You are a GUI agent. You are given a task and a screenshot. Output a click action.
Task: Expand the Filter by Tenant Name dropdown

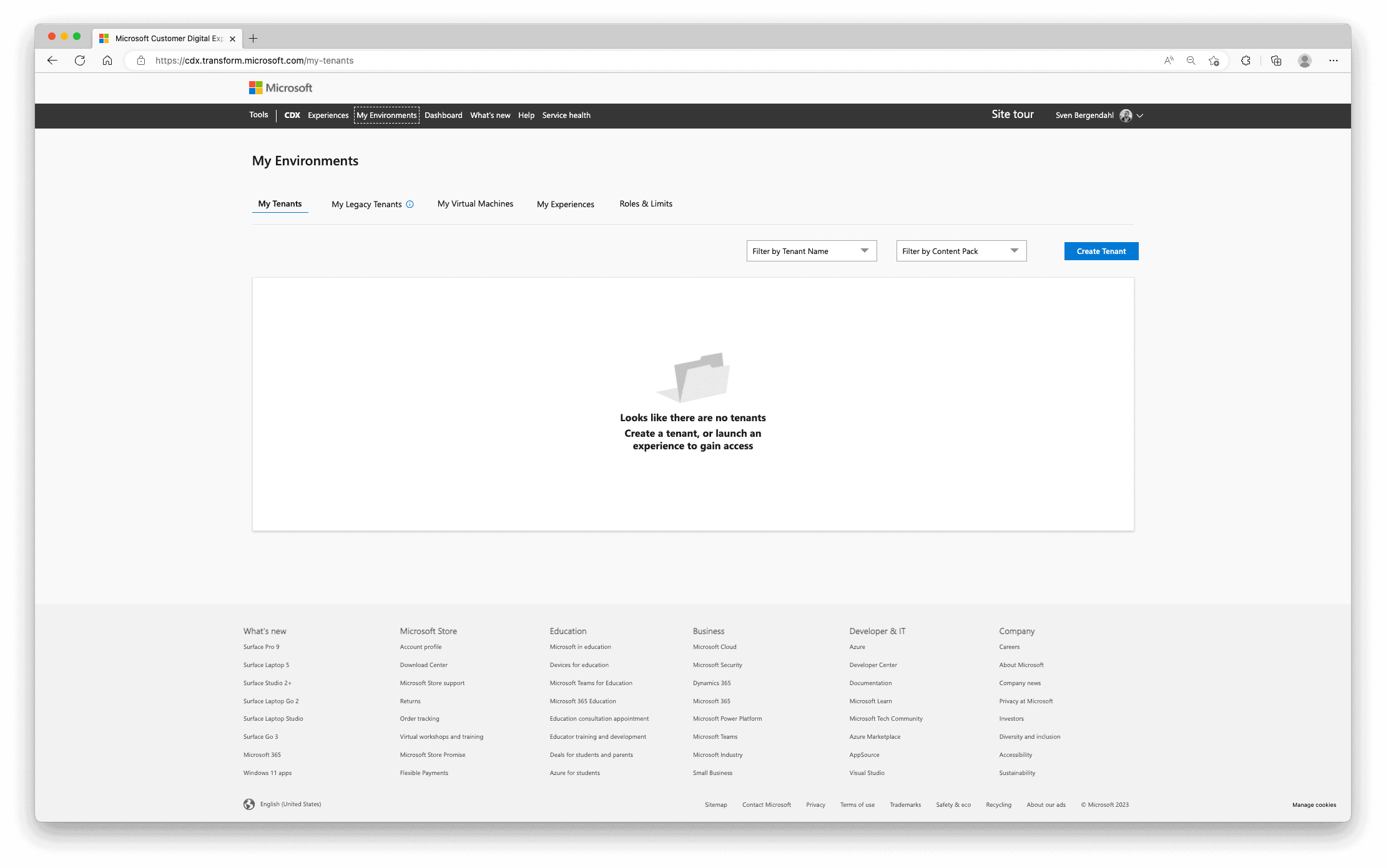pyautogui.click(x=811, y=251)
